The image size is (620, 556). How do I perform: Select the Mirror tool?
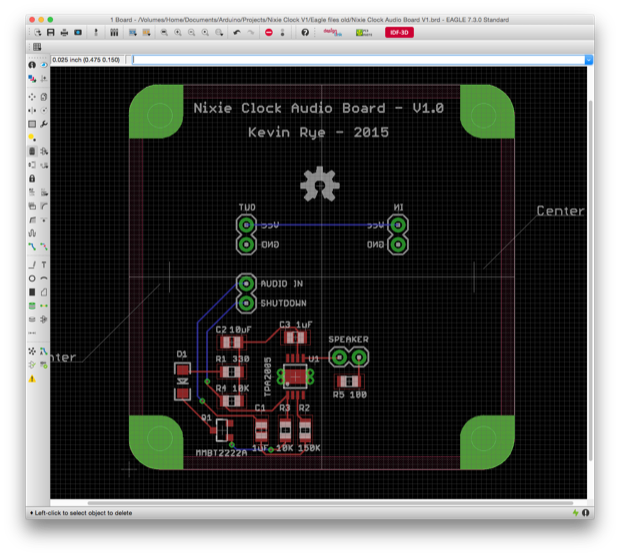(32, 110)
